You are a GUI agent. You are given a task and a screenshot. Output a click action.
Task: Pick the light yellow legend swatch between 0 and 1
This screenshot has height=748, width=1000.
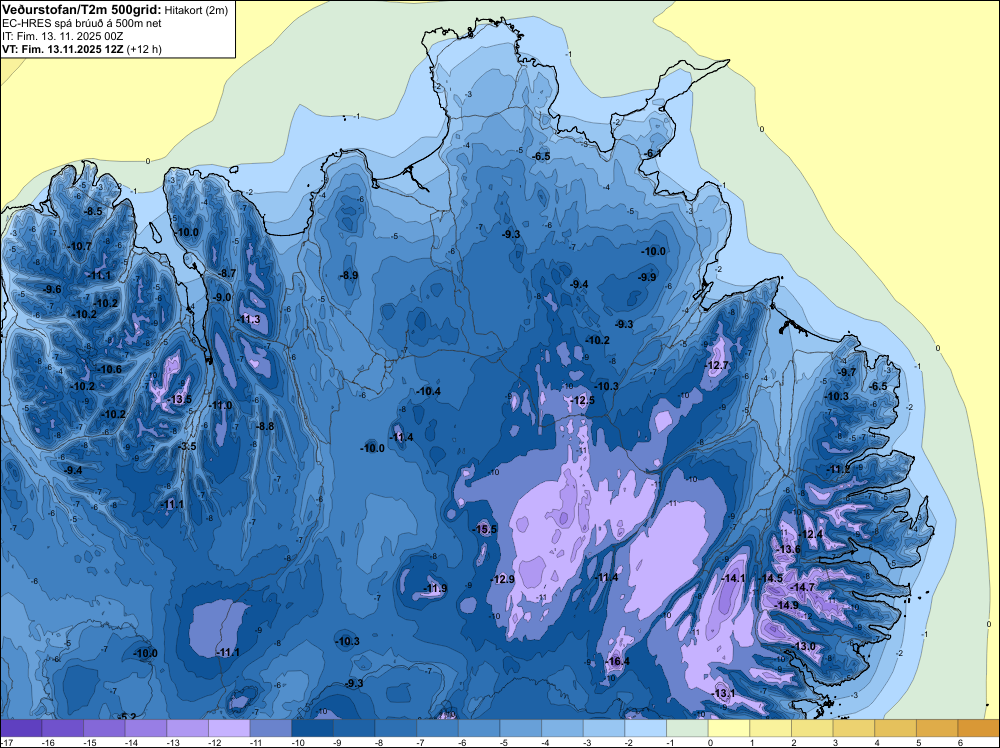pyautogui.click(x=728, y=728)
